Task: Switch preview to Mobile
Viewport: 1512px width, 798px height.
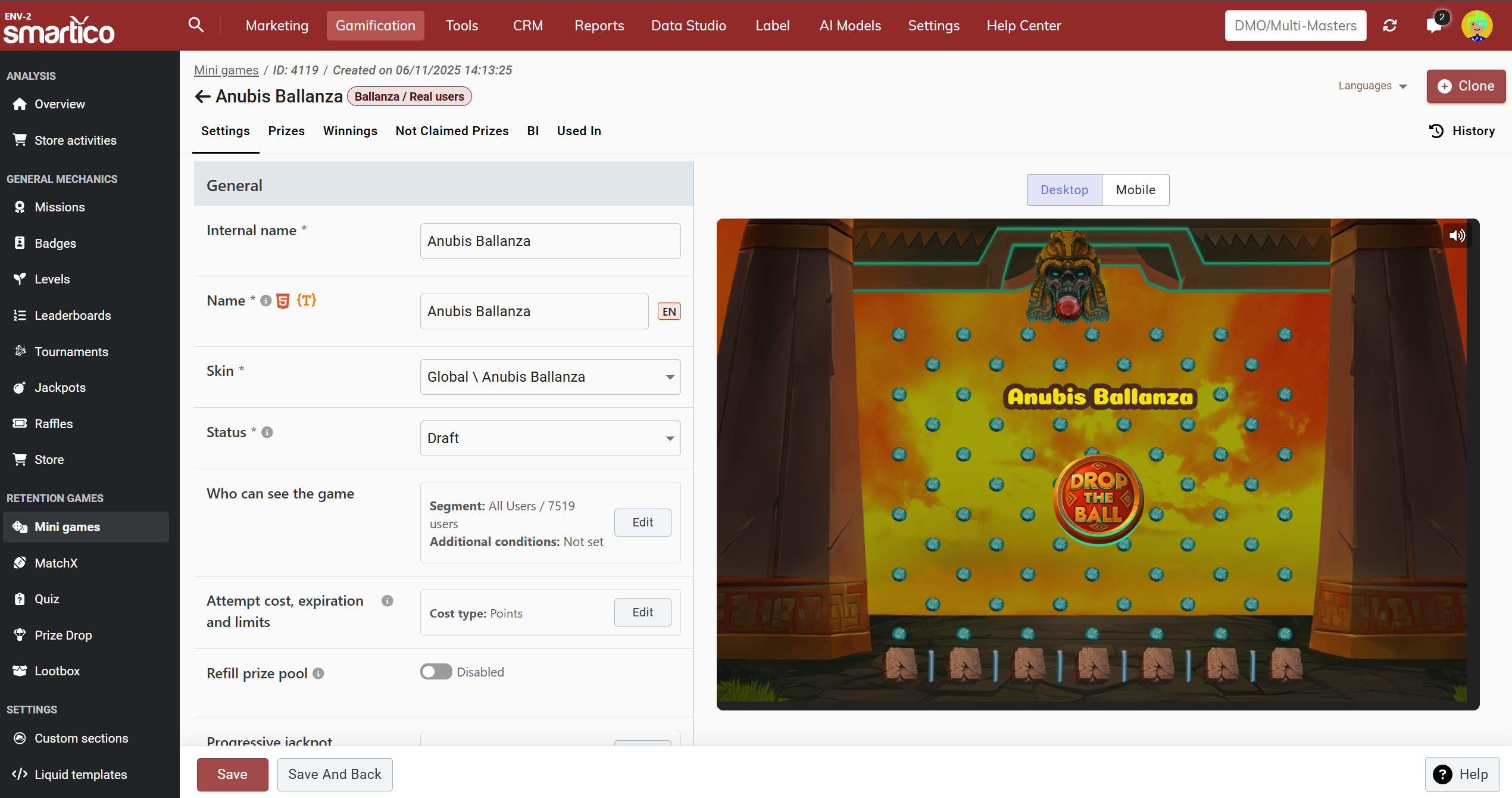Action: [x=1135, y=190]
